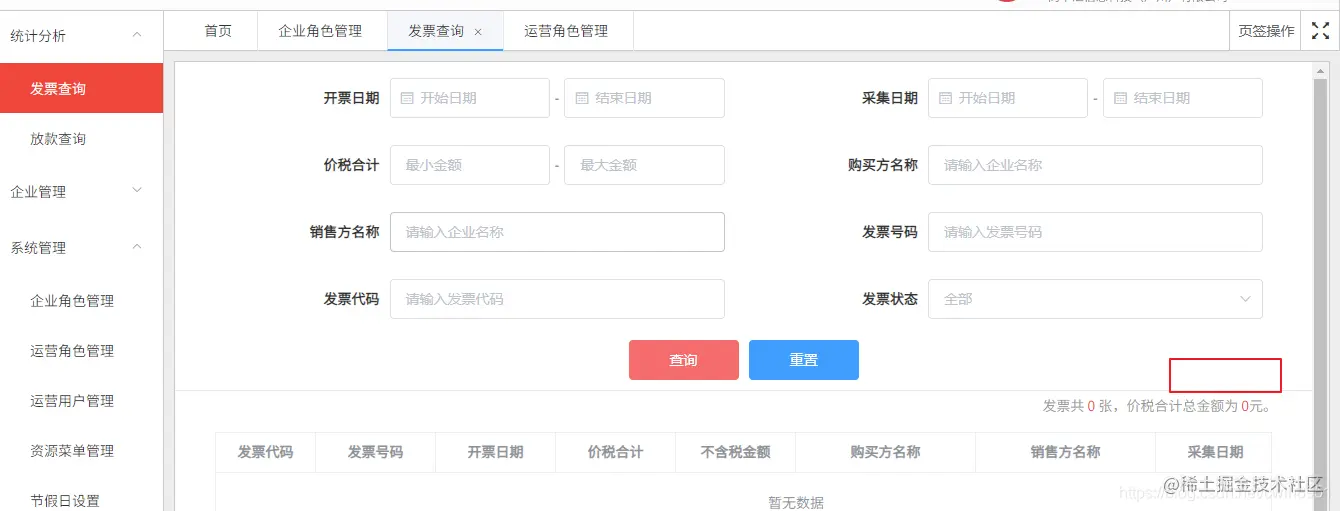Open 页签操作 tab actions menu

(1265, 31)
